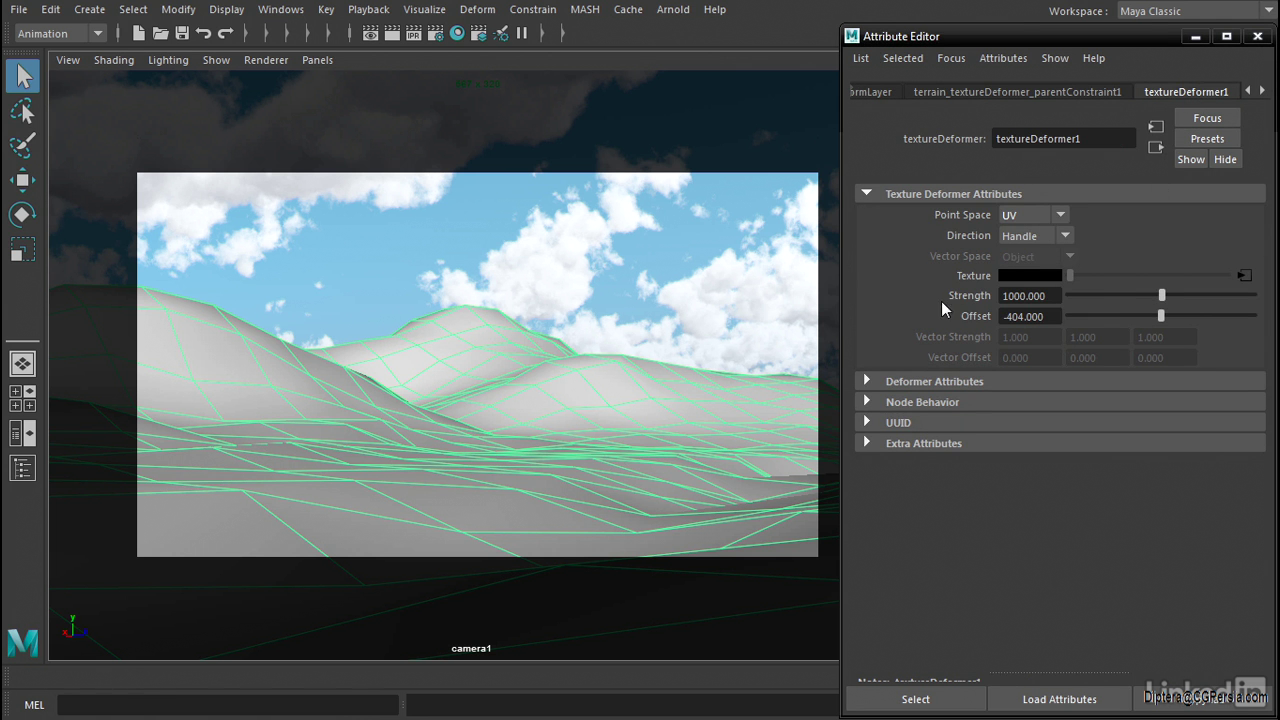The image size is (1280, 720).
Task: Activate the Move tool
Action: pos(23,180)
